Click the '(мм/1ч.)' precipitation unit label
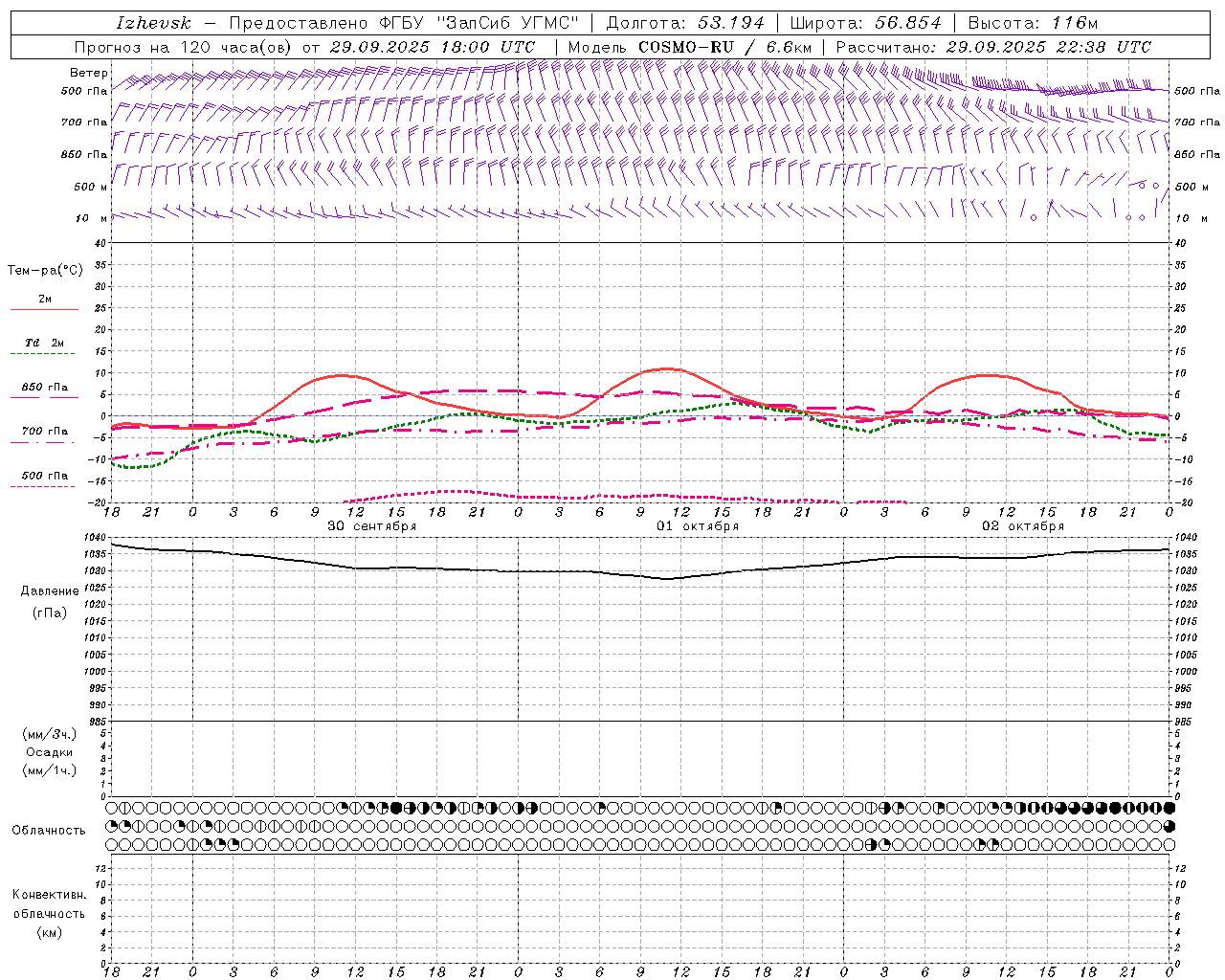 click(50, 770)
